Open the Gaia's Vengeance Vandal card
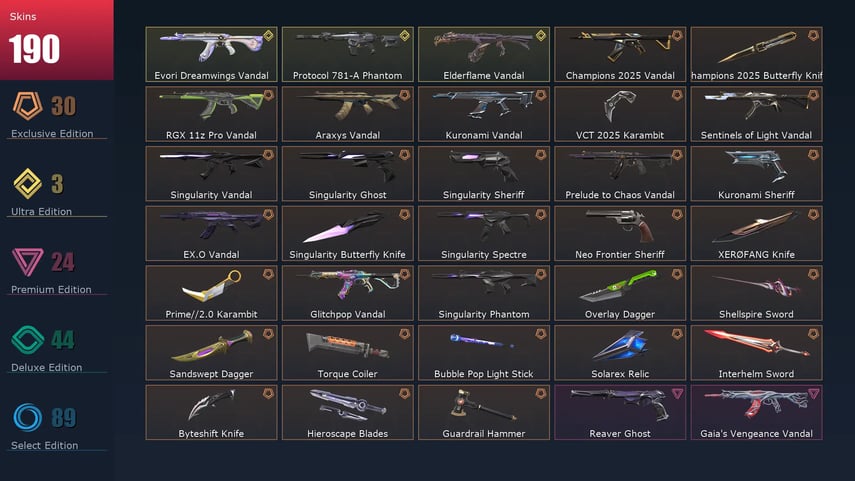 756,412
